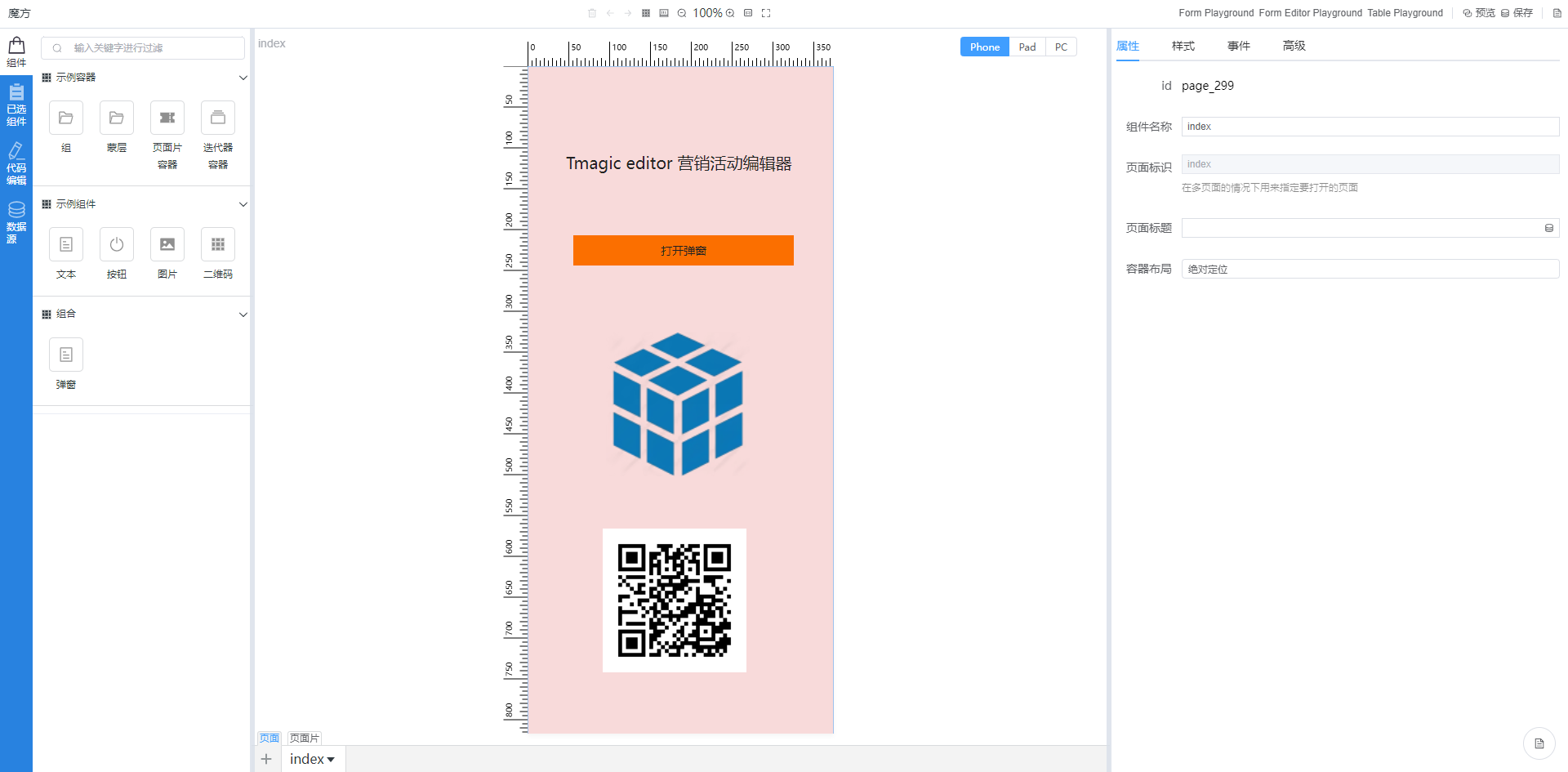Select the 按钮 button component icon
This screenshot has height=772, width=1568.
click(x=117, y=244)
